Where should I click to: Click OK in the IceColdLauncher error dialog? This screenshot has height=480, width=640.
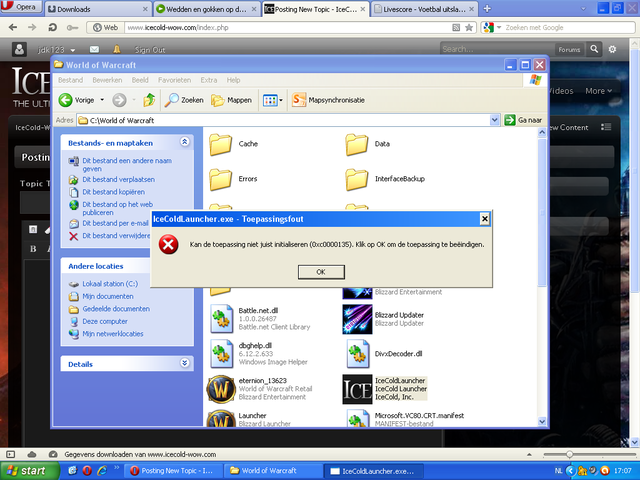tap(321, 272)
